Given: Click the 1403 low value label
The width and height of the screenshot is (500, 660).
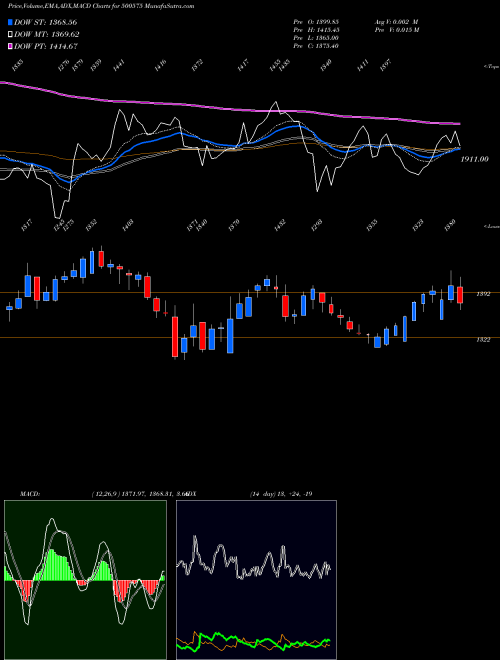Looking at the screenshot, I should (128, 225).
